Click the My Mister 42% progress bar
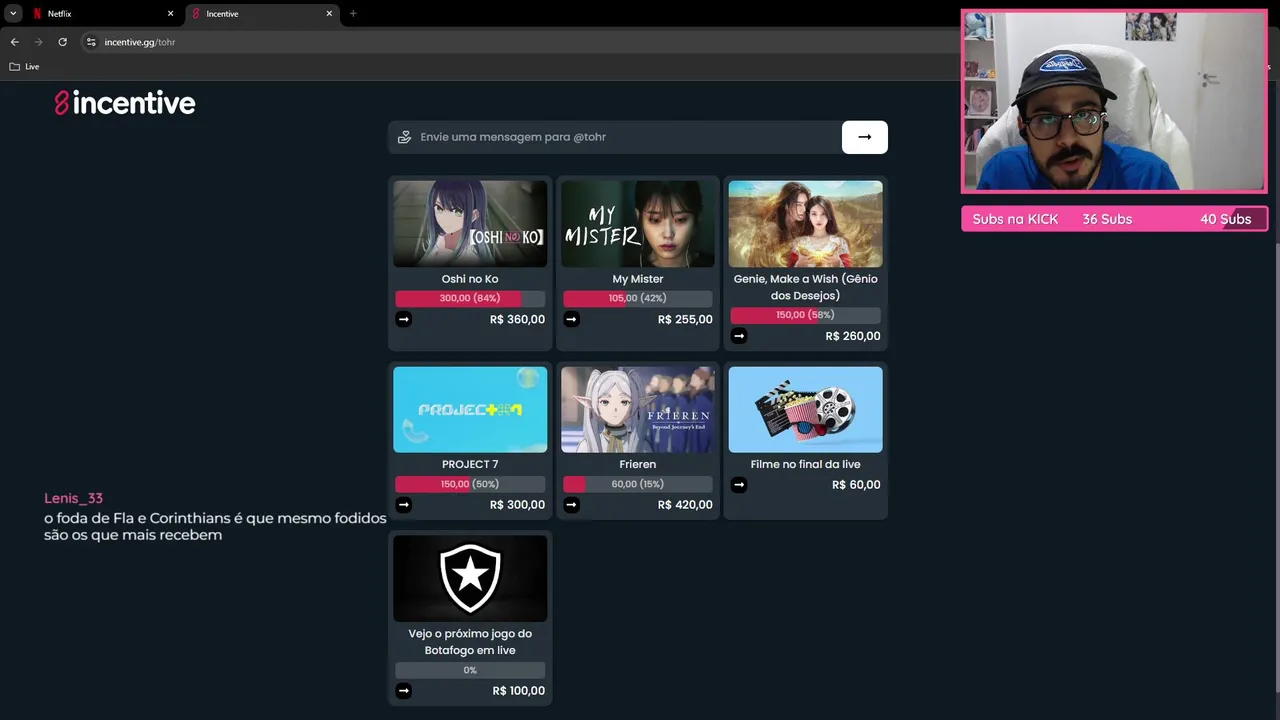The height and width of the screenshot is (720, 1280). pyautogui.click(x=638, y=298)
